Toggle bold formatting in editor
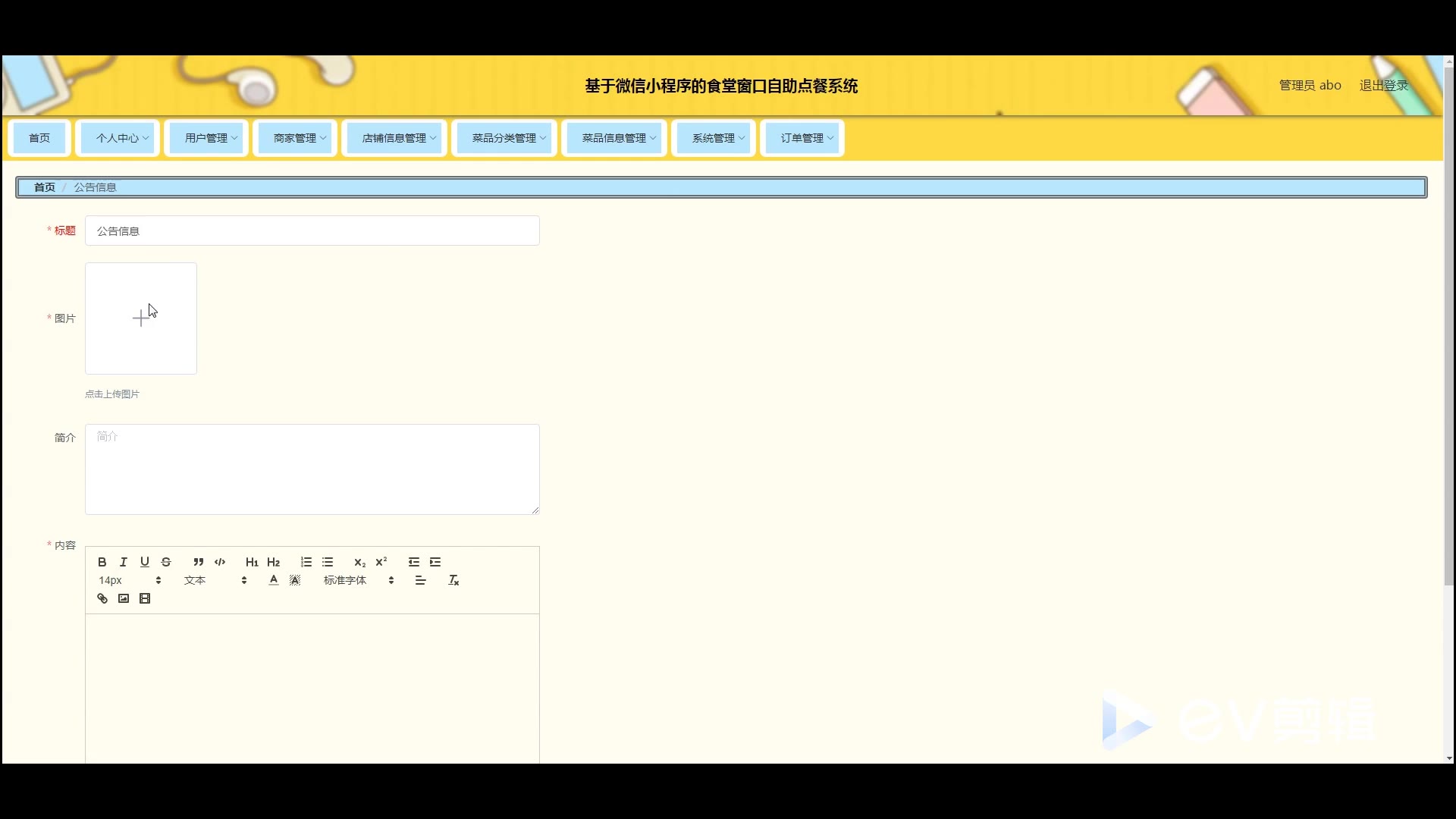Image resolution: width=1456 pixels, height=819 pixels. [102, 562]
